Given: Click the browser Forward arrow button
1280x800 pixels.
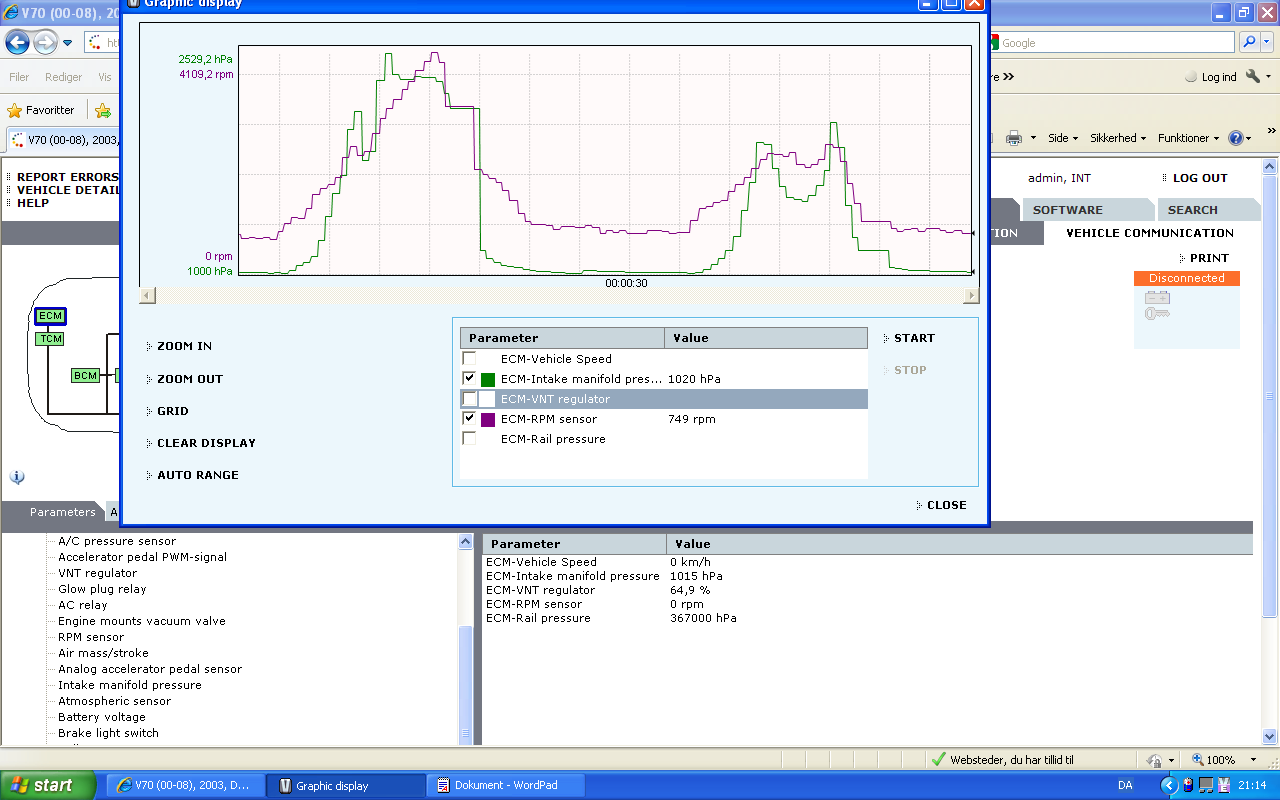Looking at the screenshot, I should 45,43.
